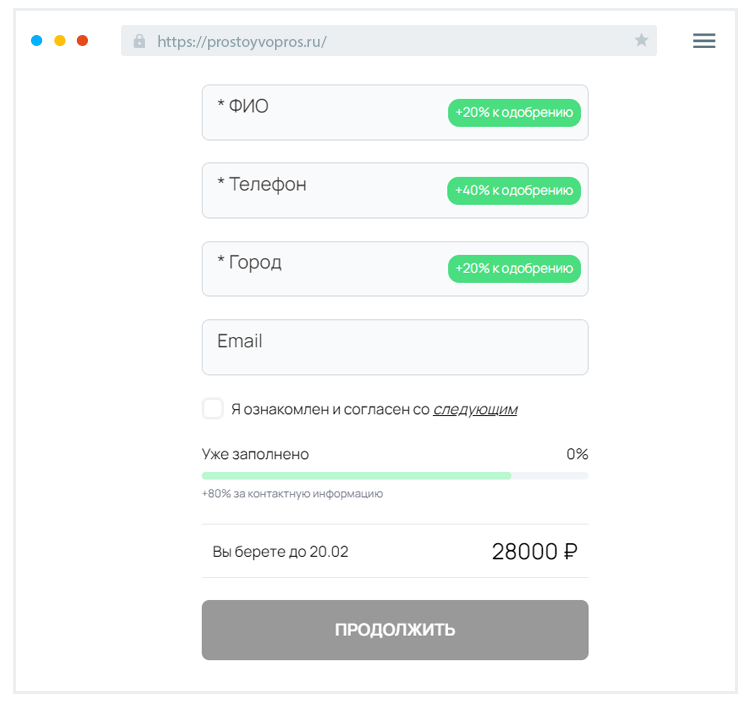Bookmark page with the star icon

click(641, 41)
